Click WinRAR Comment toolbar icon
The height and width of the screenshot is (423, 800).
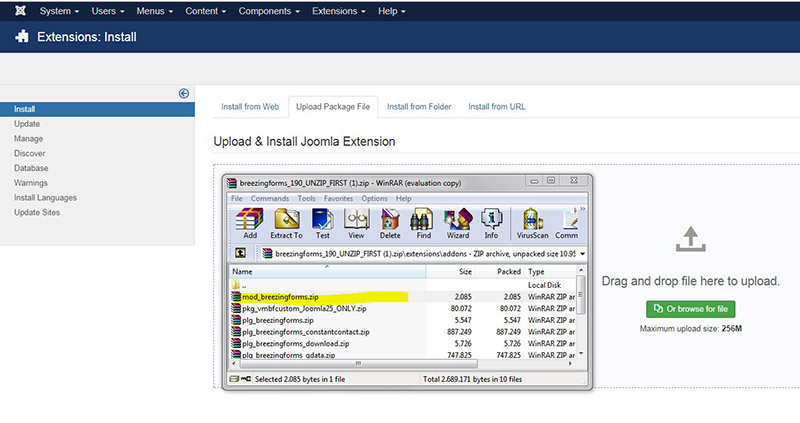[567, 223]
